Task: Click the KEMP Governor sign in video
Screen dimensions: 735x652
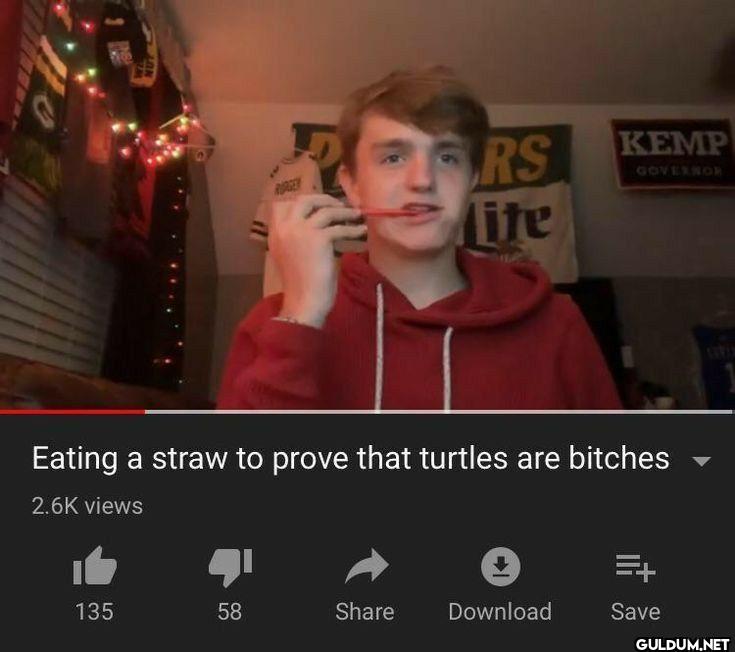Action: click(673, 154)
